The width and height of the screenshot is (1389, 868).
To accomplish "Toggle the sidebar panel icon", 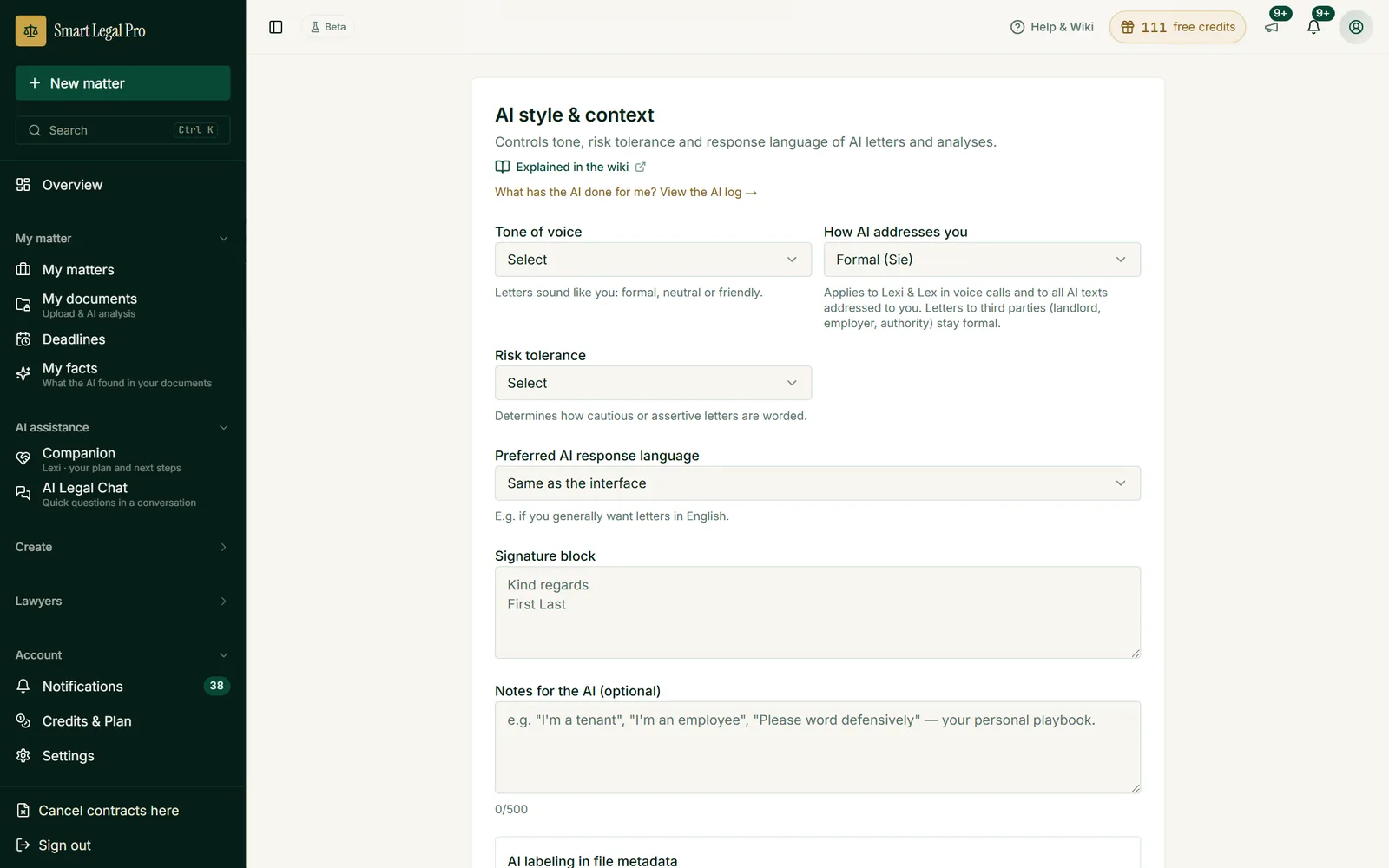I will (x=276, y=27).
